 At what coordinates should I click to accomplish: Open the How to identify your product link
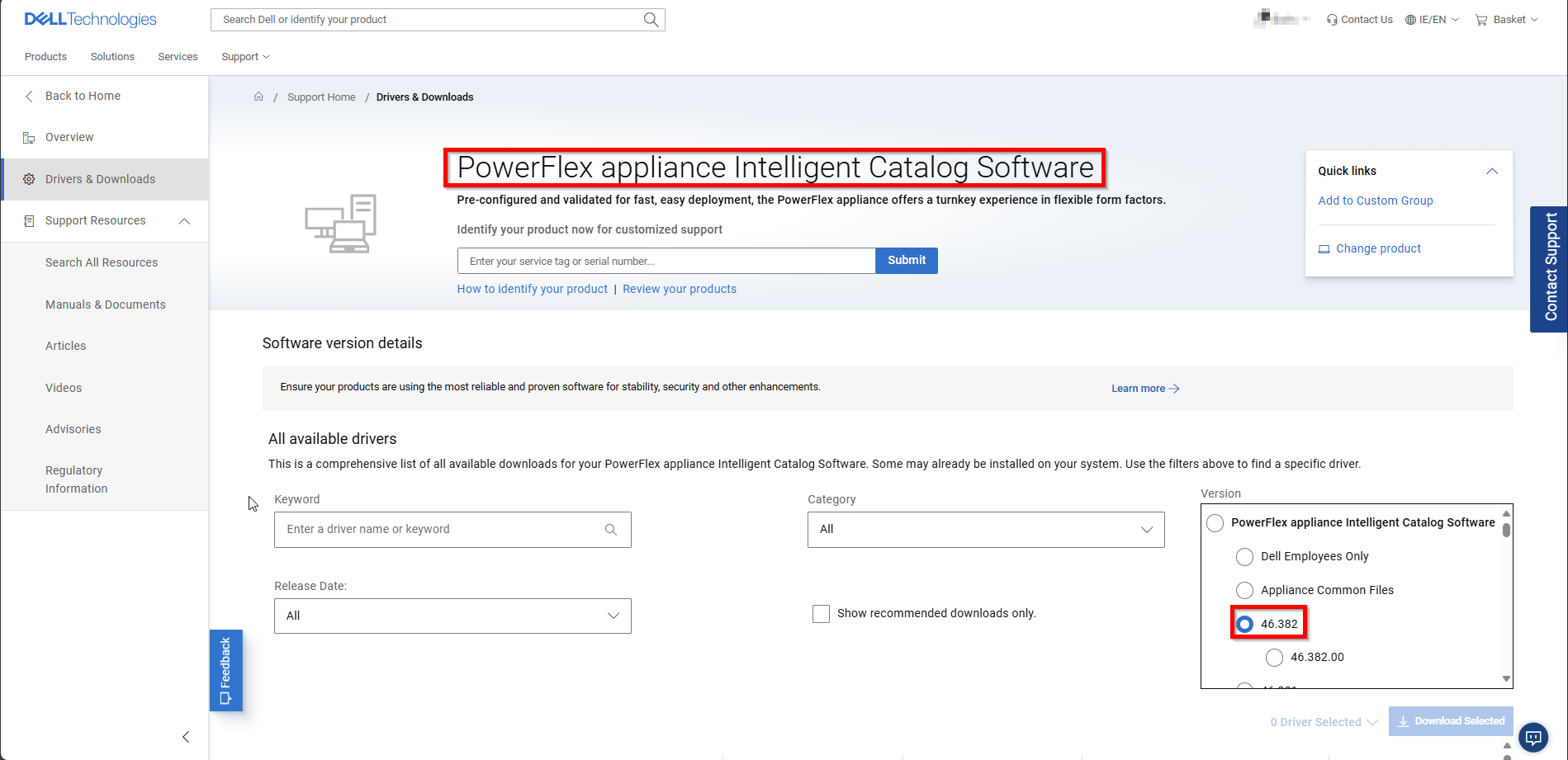tap(532, 289)
